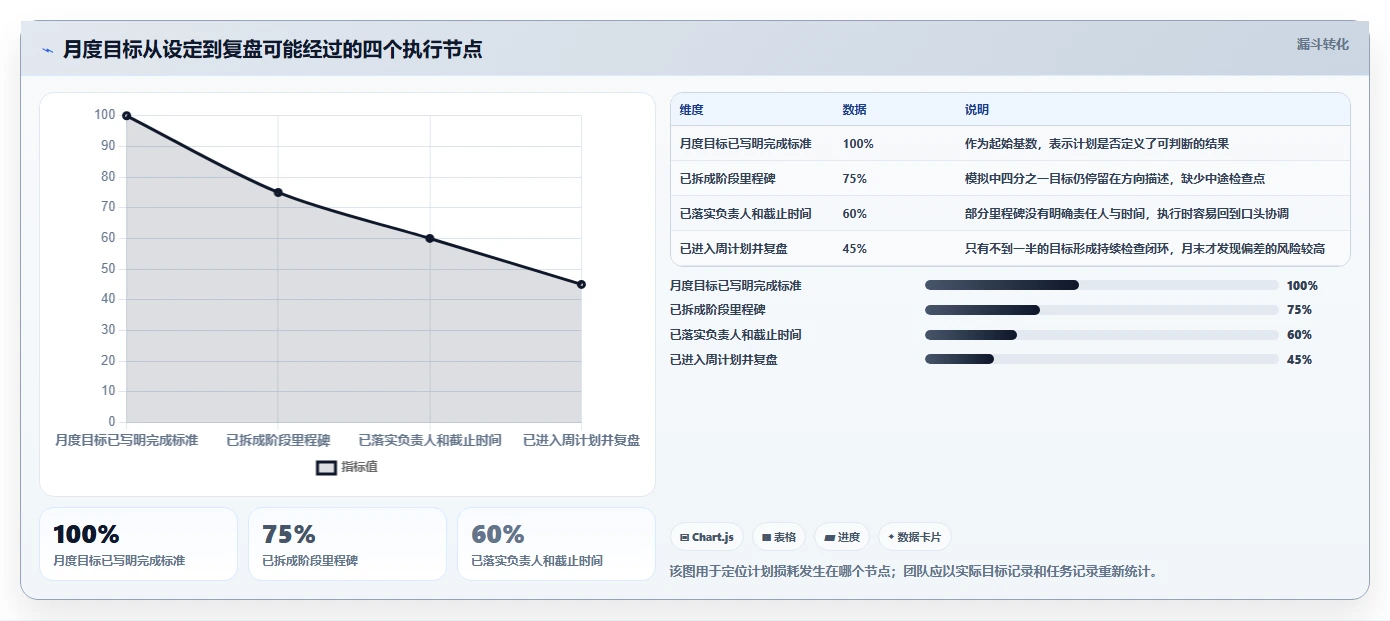The image size is (1390, 621).
Task: Click the chart data point at 45
Action: [581, 285]
